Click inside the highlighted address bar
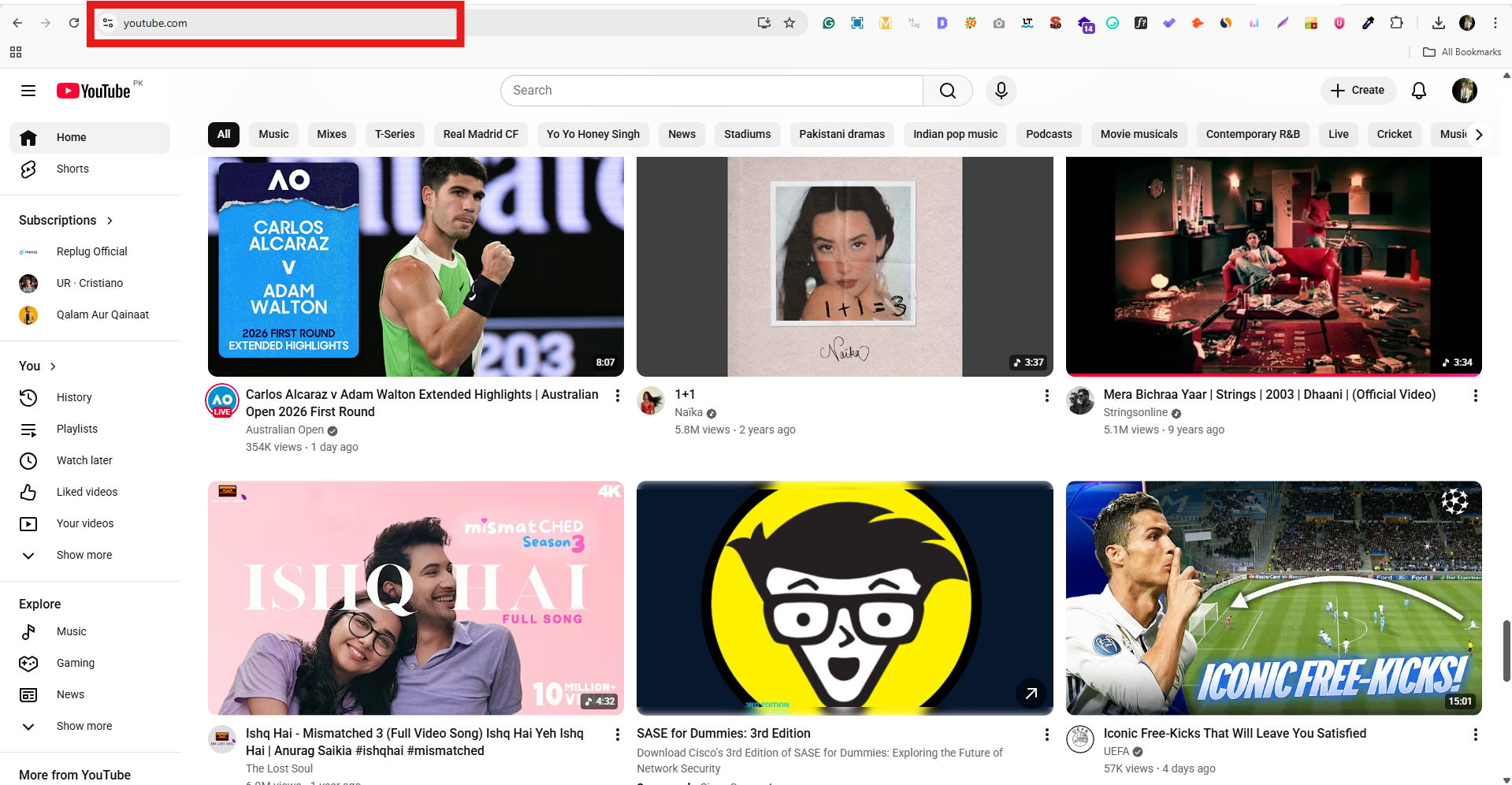Image resolution: width=1512 pixels, height=785 pixels. pyautogui.click(x=276, y=23)
